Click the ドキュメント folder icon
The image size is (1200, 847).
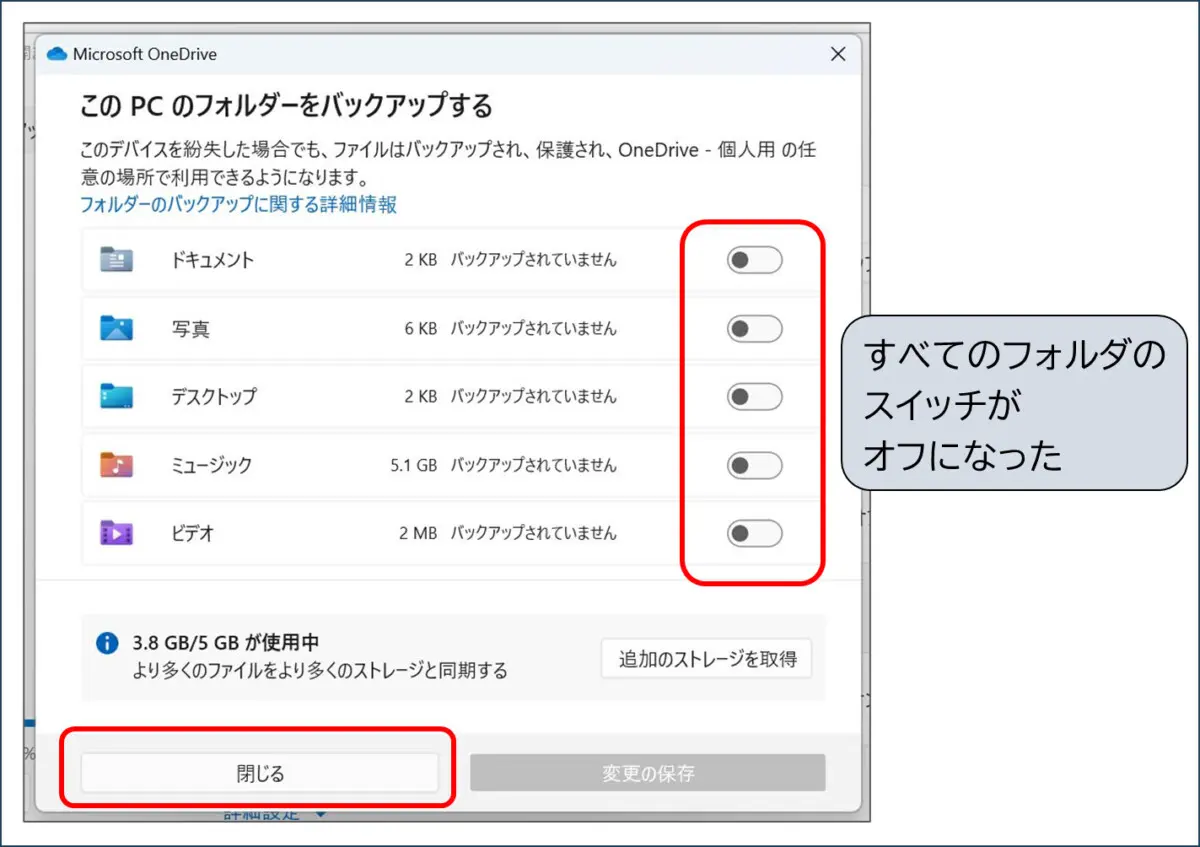(x=117, y=260)
